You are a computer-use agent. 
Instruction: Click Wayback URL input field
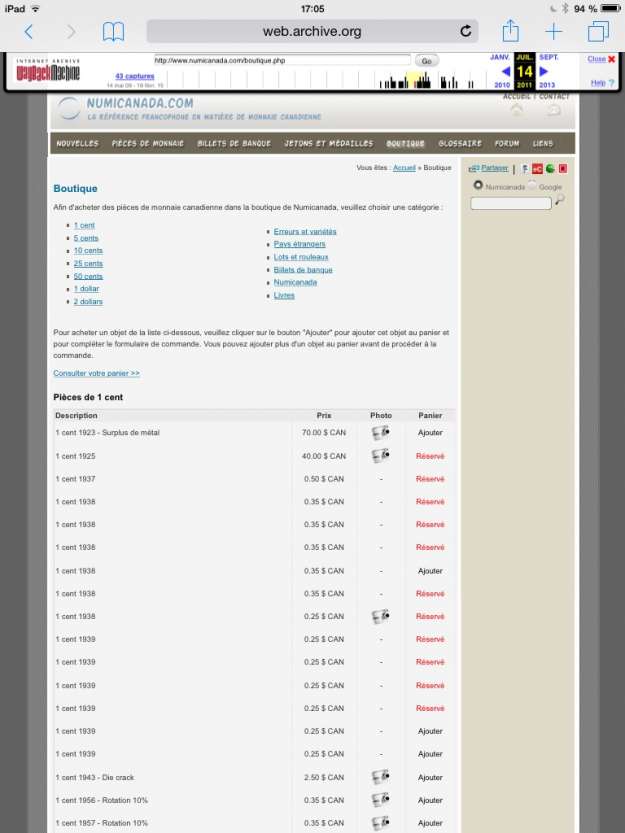pyautogui.click(x=282, y=60)
